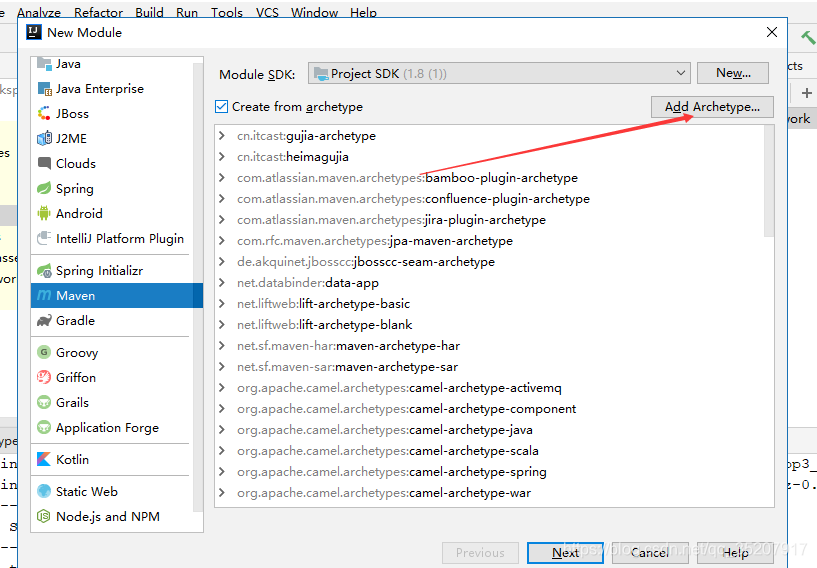Open the Analyze menu
The height and width of the screenshot is (568, 817).
[x=39, y=13]
